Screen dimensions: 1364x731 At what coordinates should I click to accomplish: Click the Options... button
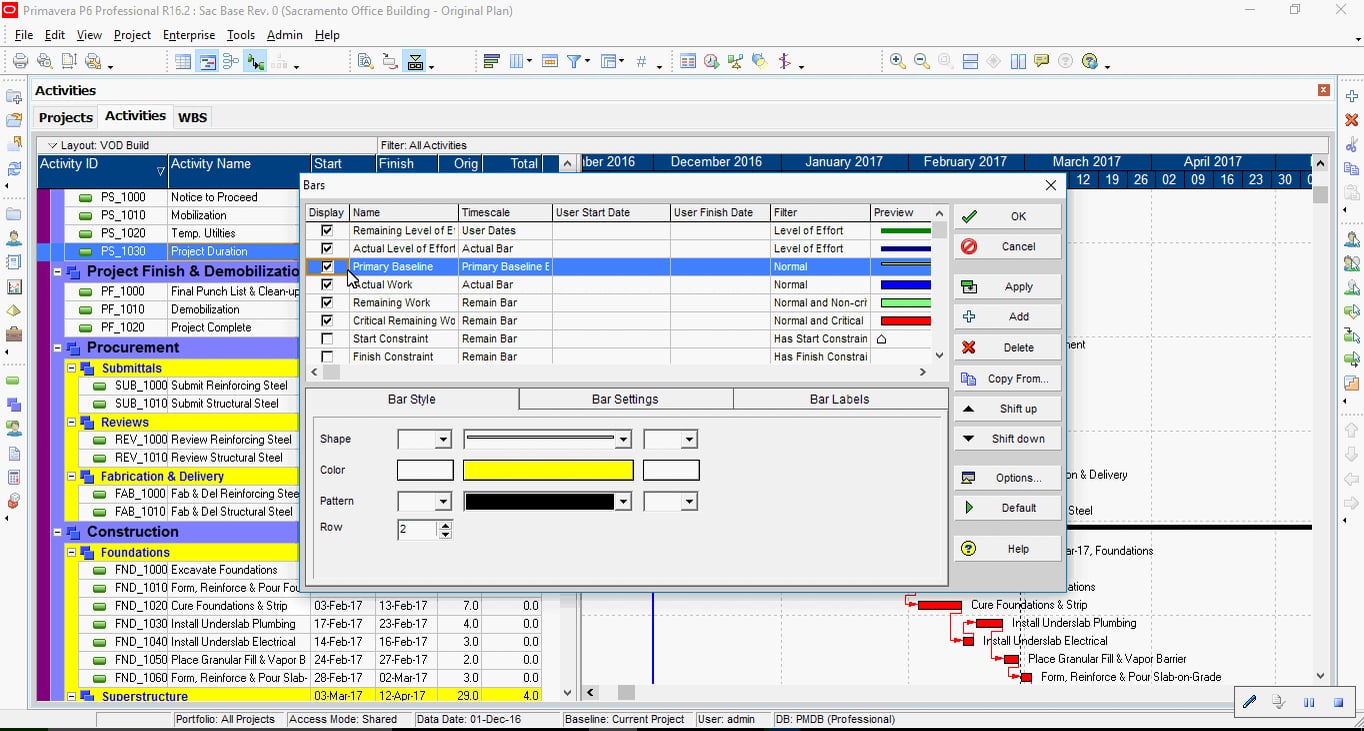(x=1007, y=478)
